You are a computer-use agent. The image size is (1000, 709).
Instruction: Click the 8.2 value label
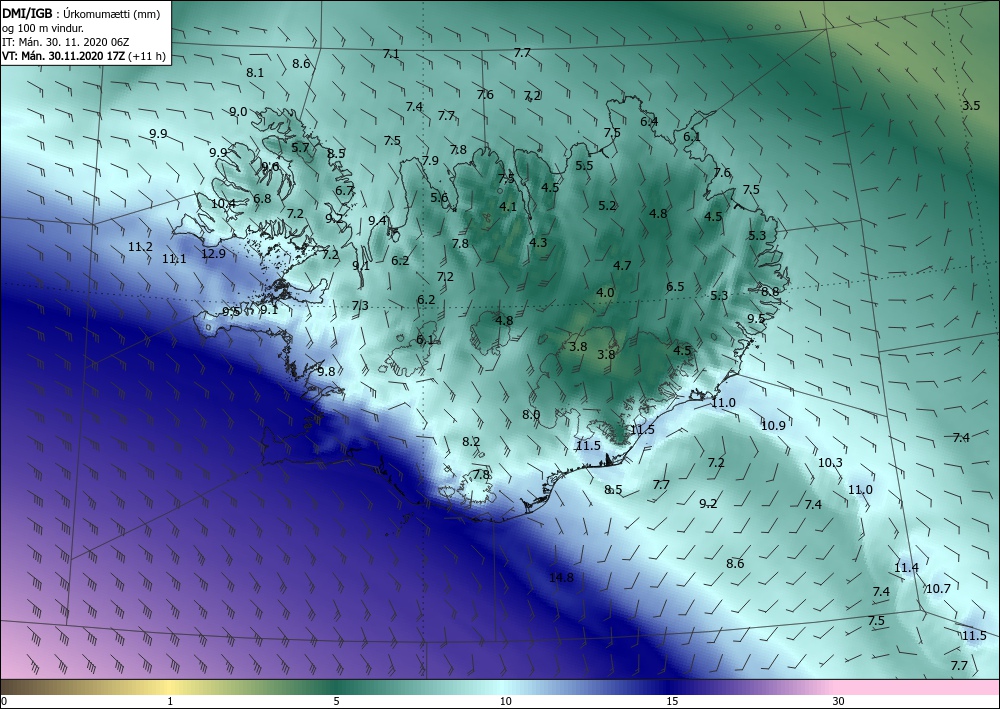pyautogui.click(x=471, y=441)
